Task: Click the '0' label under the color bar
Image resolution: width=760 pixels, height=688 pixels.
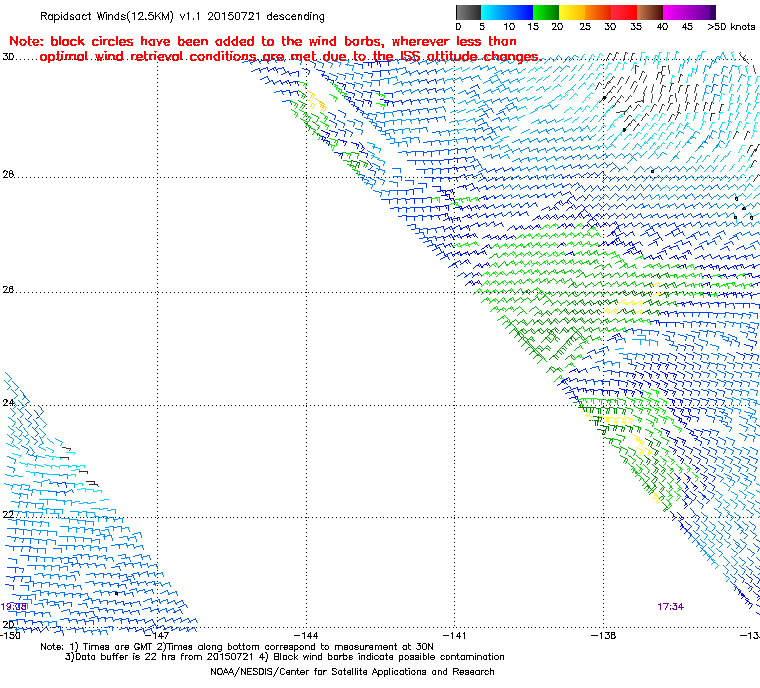Action: [459, 27]
